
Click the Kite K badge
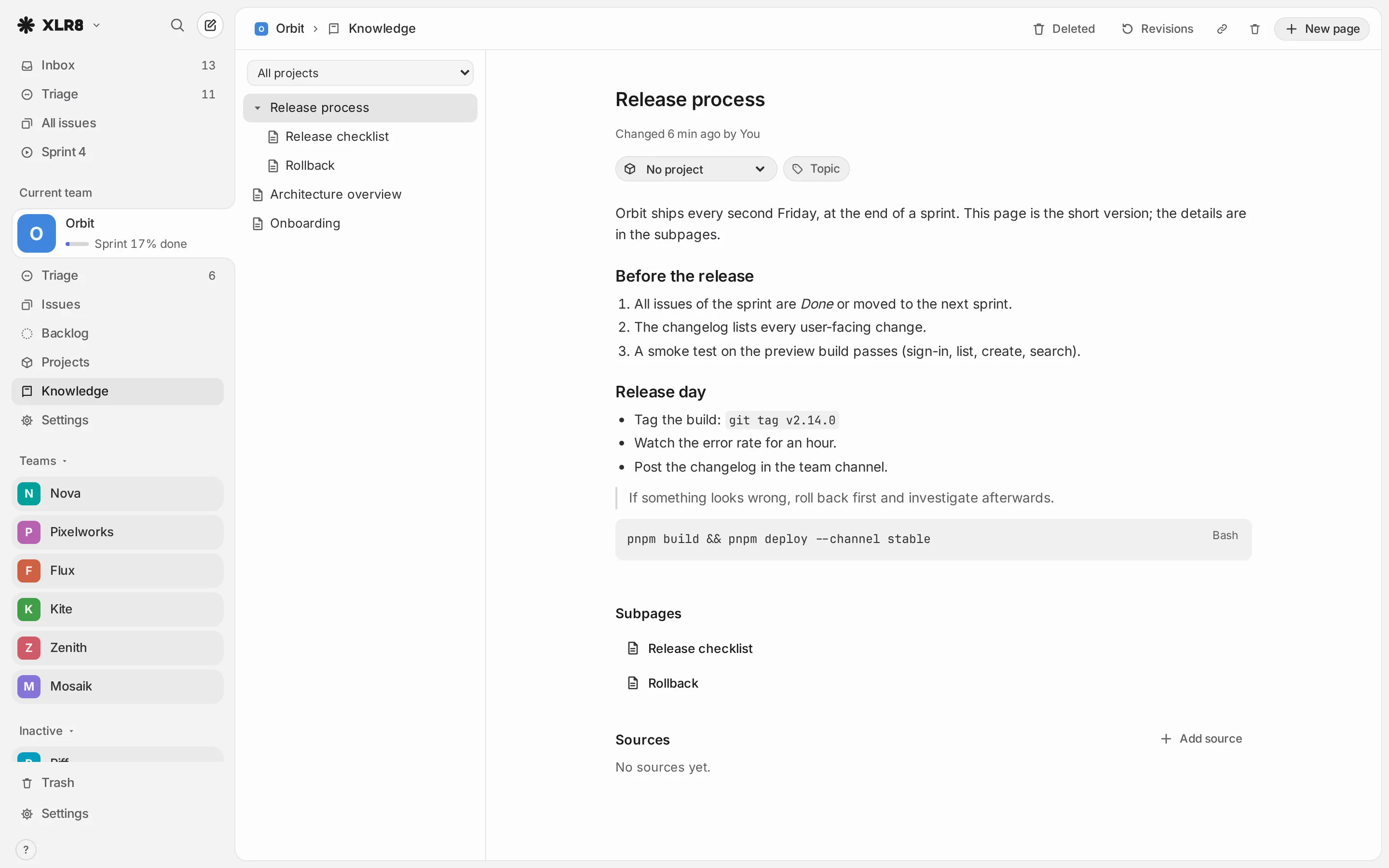[29, 609]
